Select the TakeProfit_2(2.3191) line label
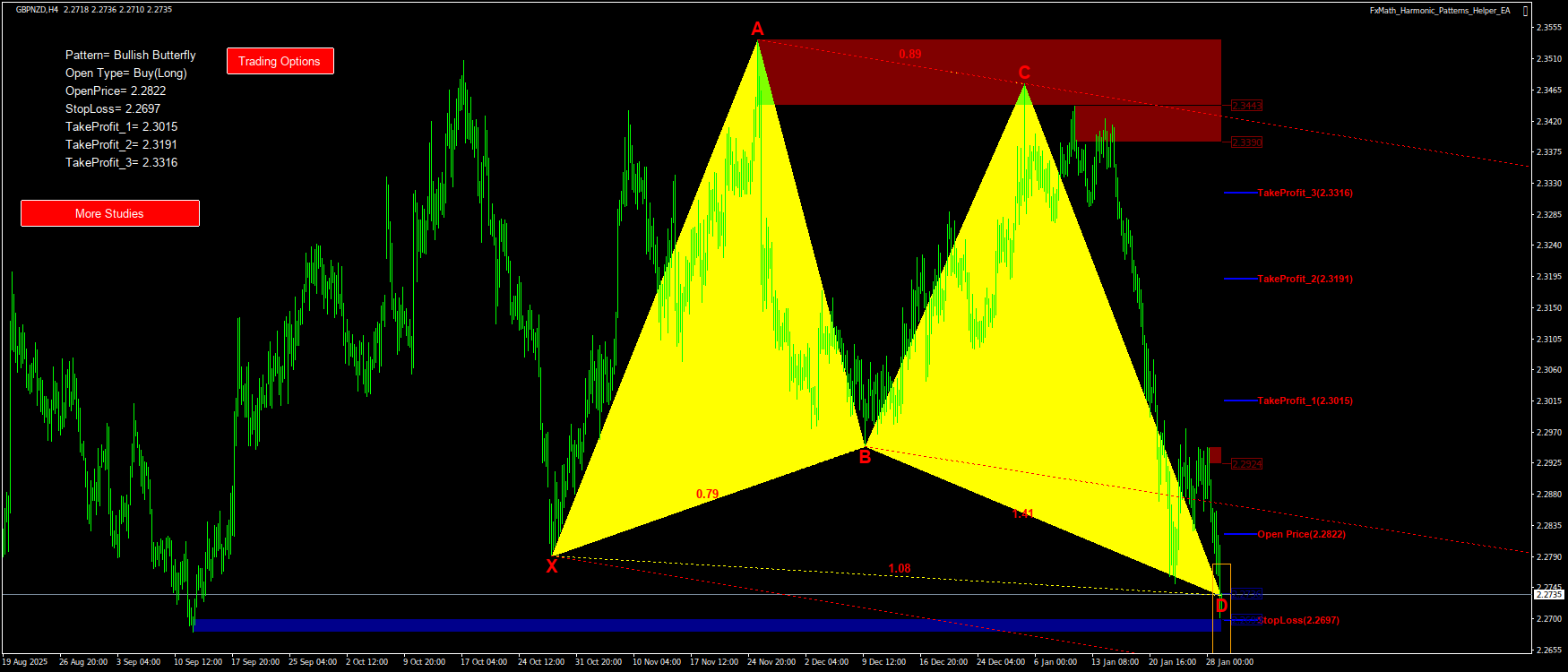 coord(1305,279)
